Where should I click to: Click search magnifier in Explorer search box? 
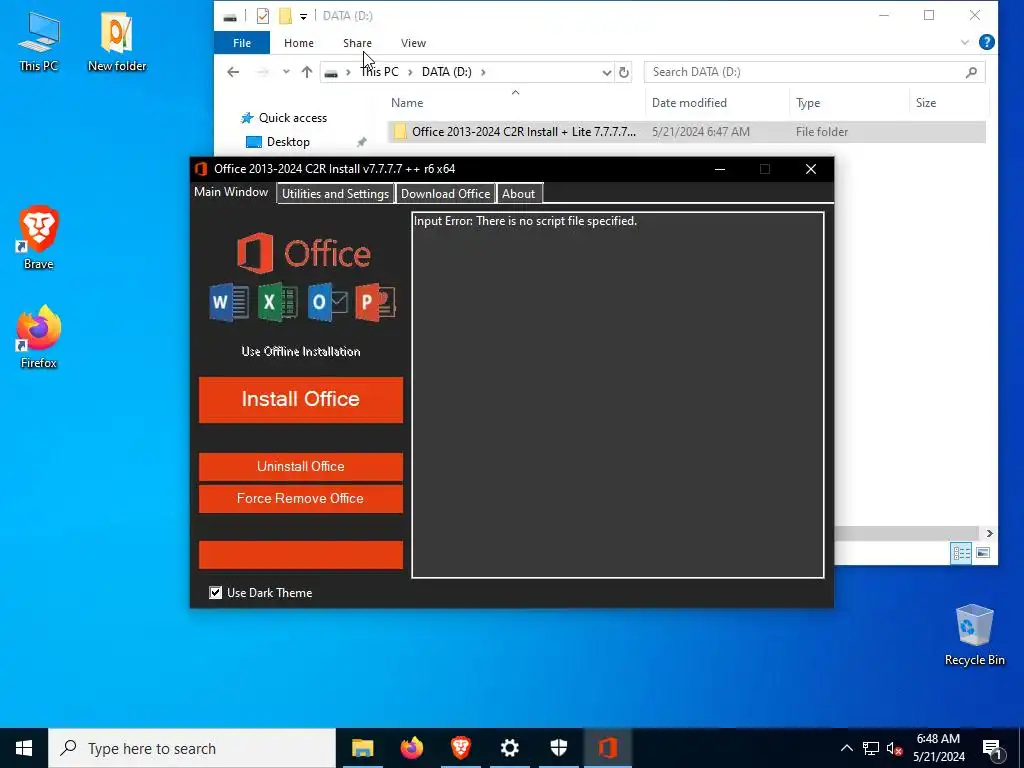click(971, 72)
